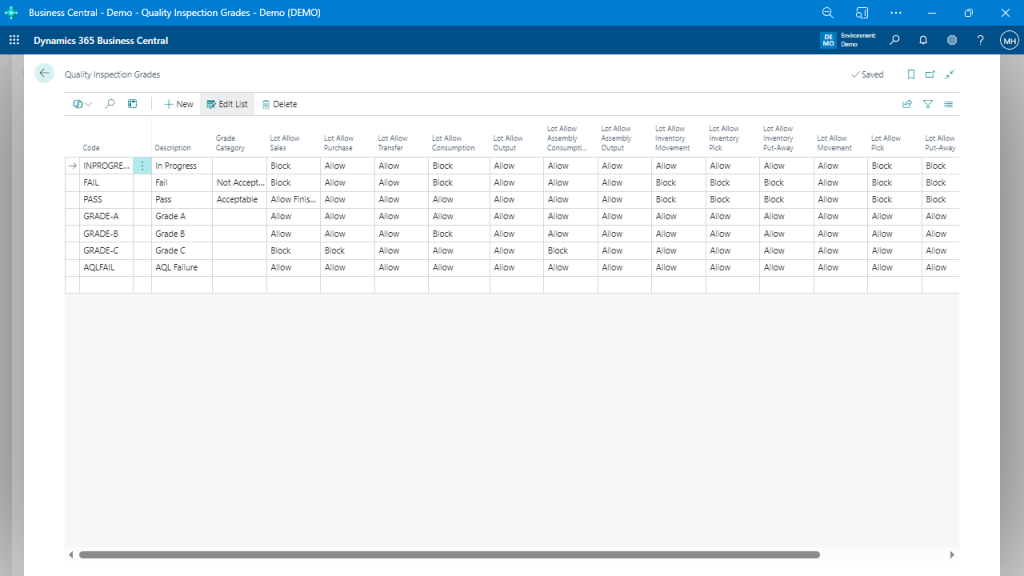Search the list with magnifier icon
The image size is (1024, 576).
tap(109, 104)
